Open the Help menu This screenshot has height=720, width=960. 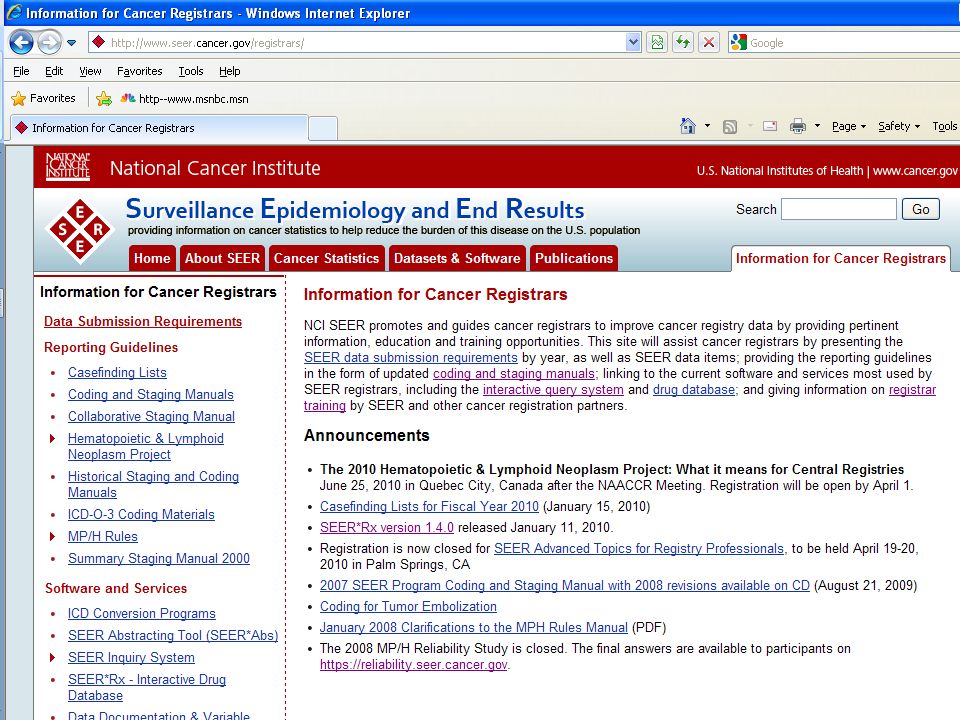230,71
